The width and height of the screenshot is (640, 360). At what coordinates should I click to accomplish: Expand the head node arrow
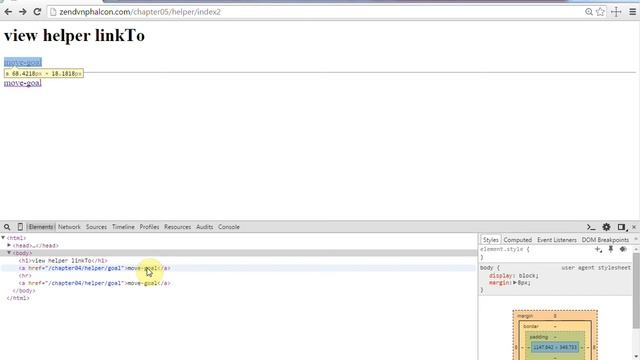(9, 245)
